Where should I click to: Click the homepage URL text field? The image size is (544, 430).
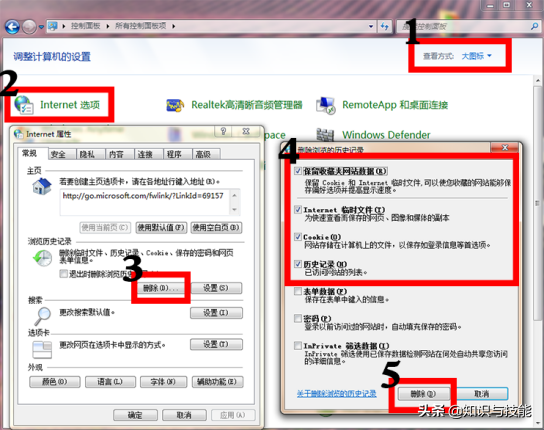coord(145,202)
